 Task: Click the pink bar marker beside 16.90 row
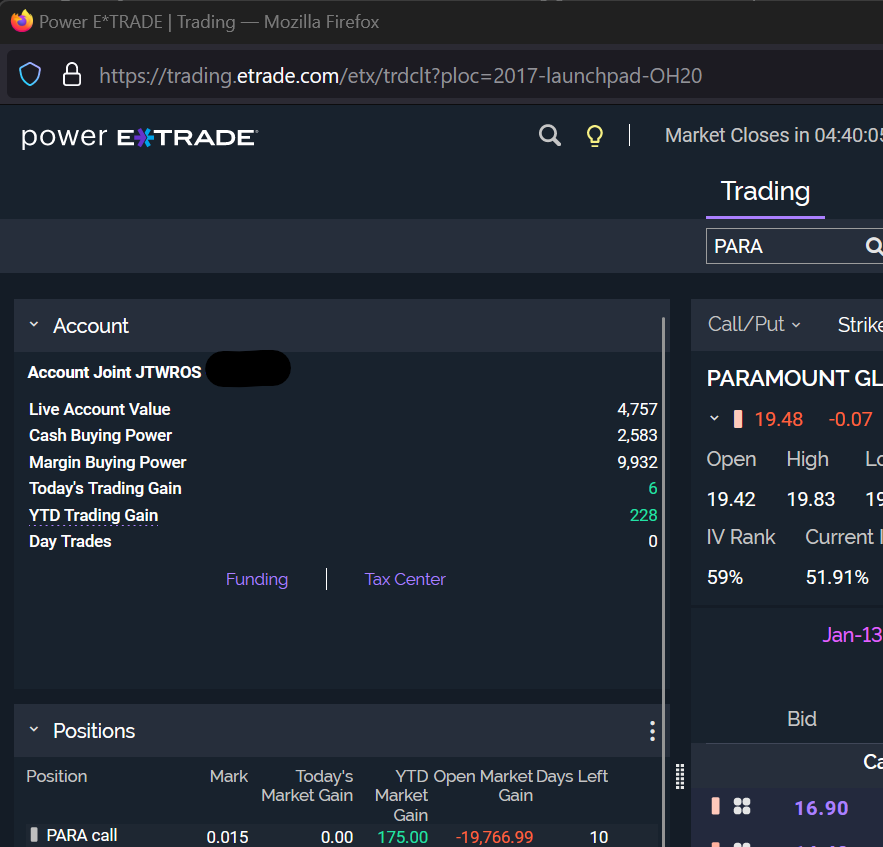(715, 806)
